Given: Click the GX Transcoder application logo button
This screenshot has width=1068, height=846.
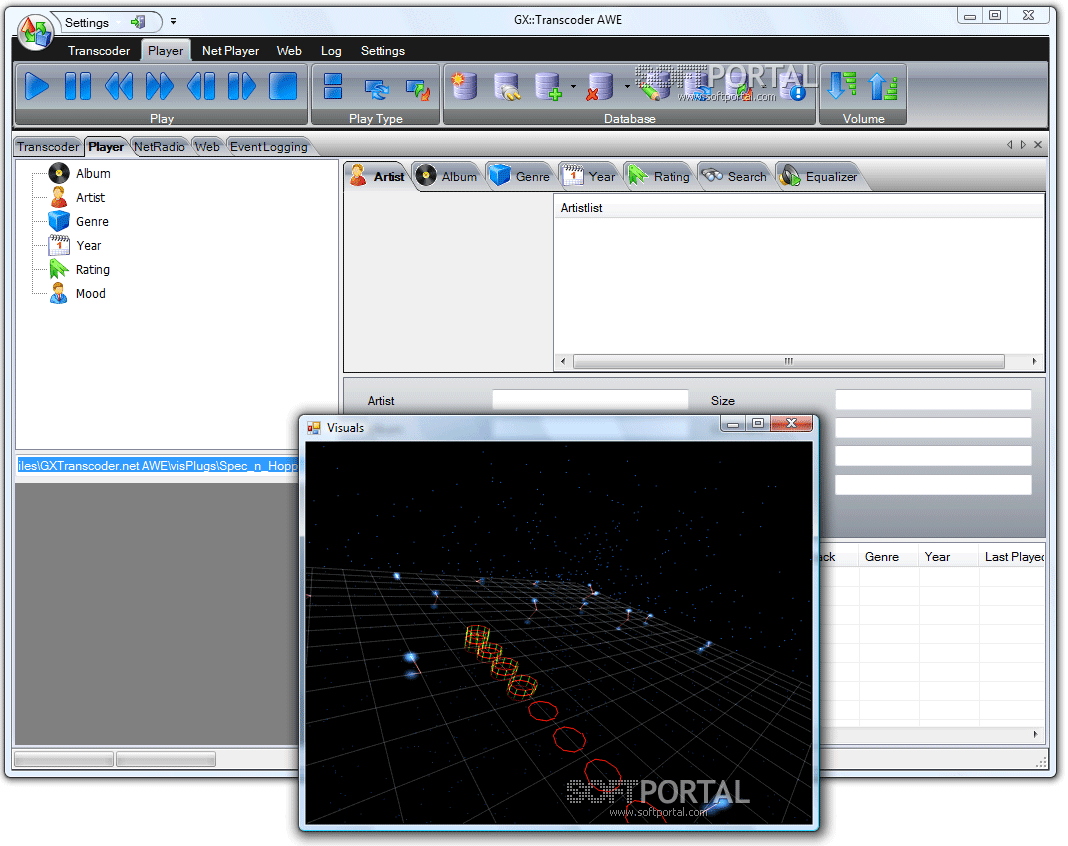Looking at the screenshot, I should (35, 31).
